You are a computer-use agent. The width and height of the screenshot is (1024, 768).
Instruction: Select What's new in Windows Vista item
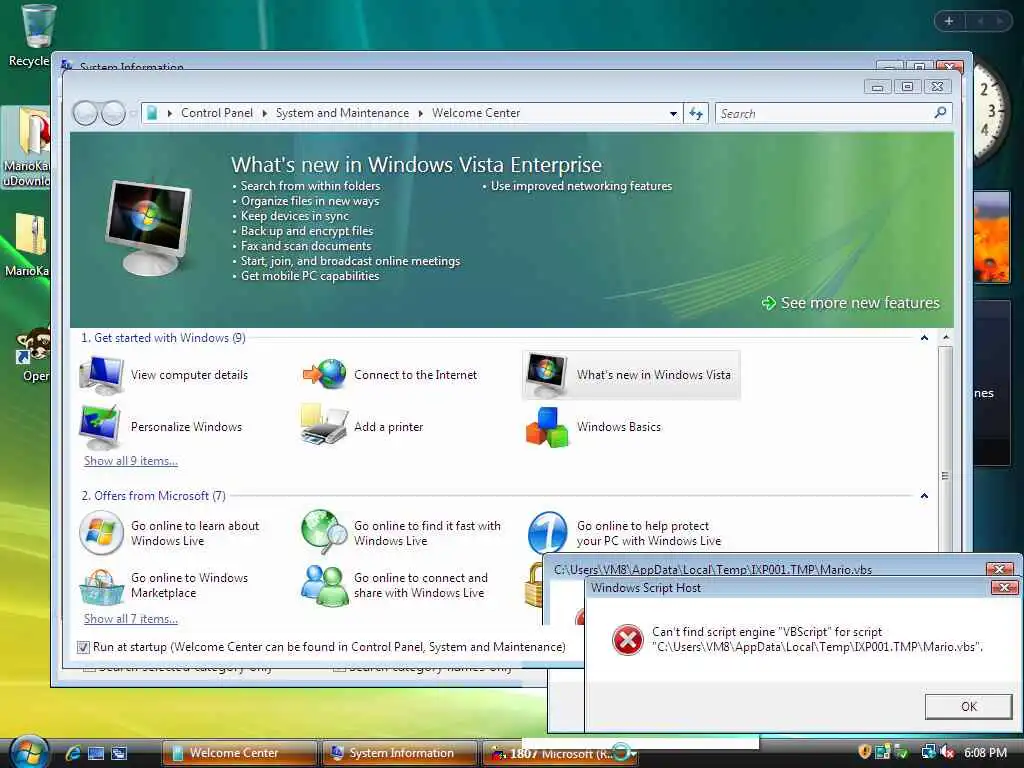click(x=631, y=375)
